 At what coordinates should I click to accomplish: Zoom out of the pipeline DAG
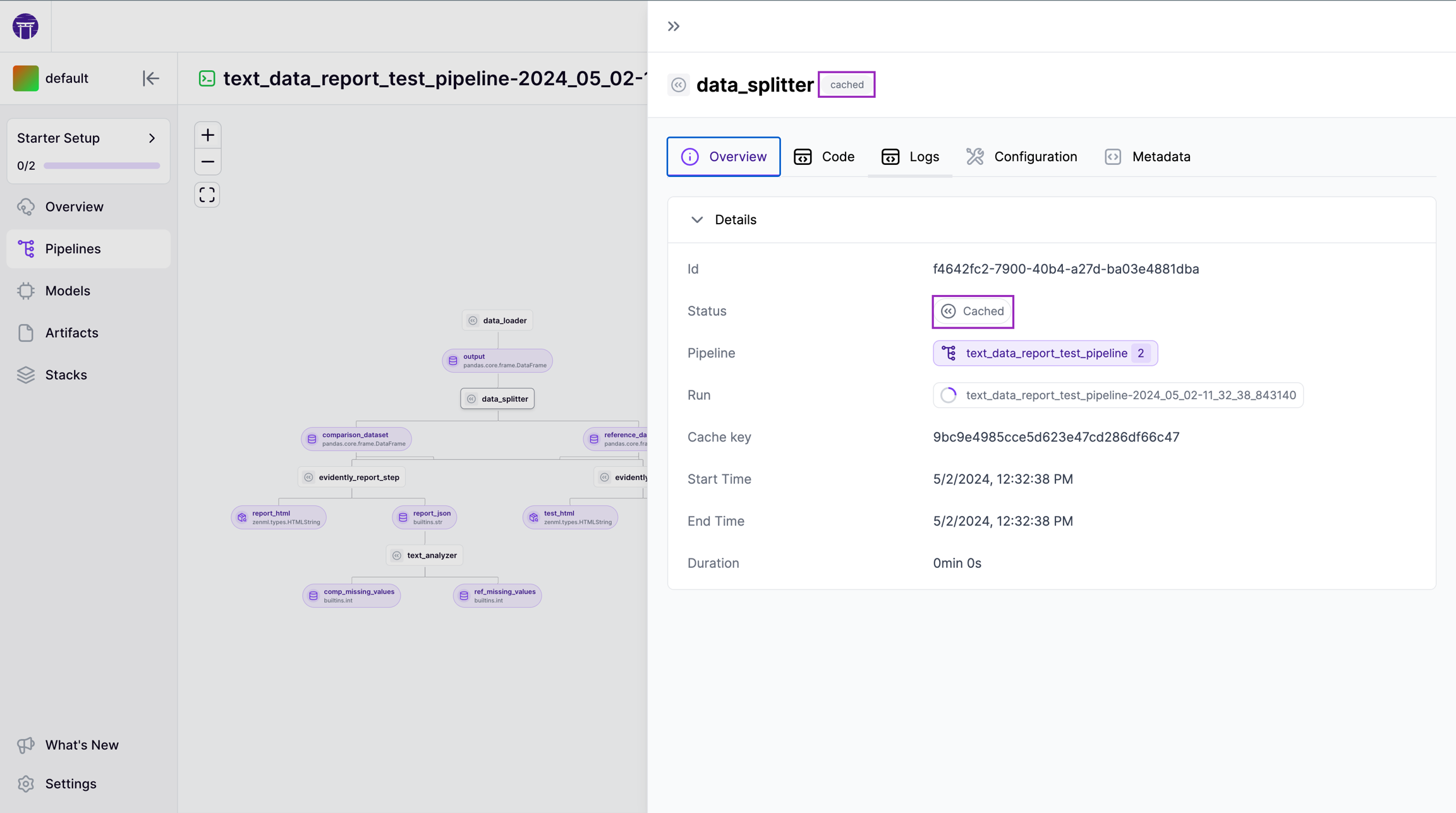[207, 162]
